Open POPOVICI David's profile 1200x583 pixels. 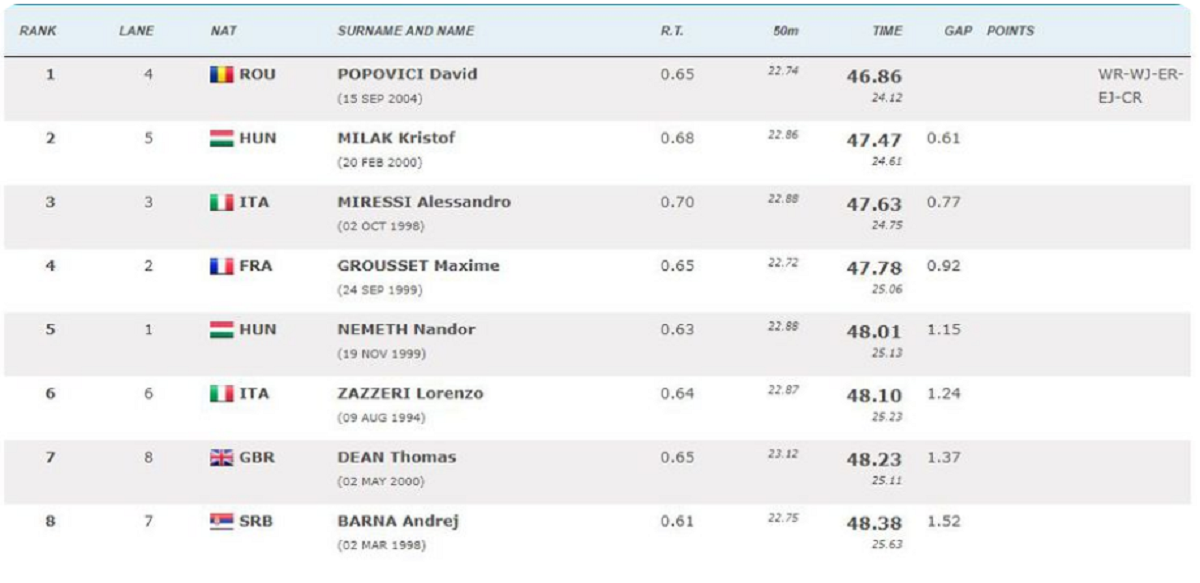point(407,74)
